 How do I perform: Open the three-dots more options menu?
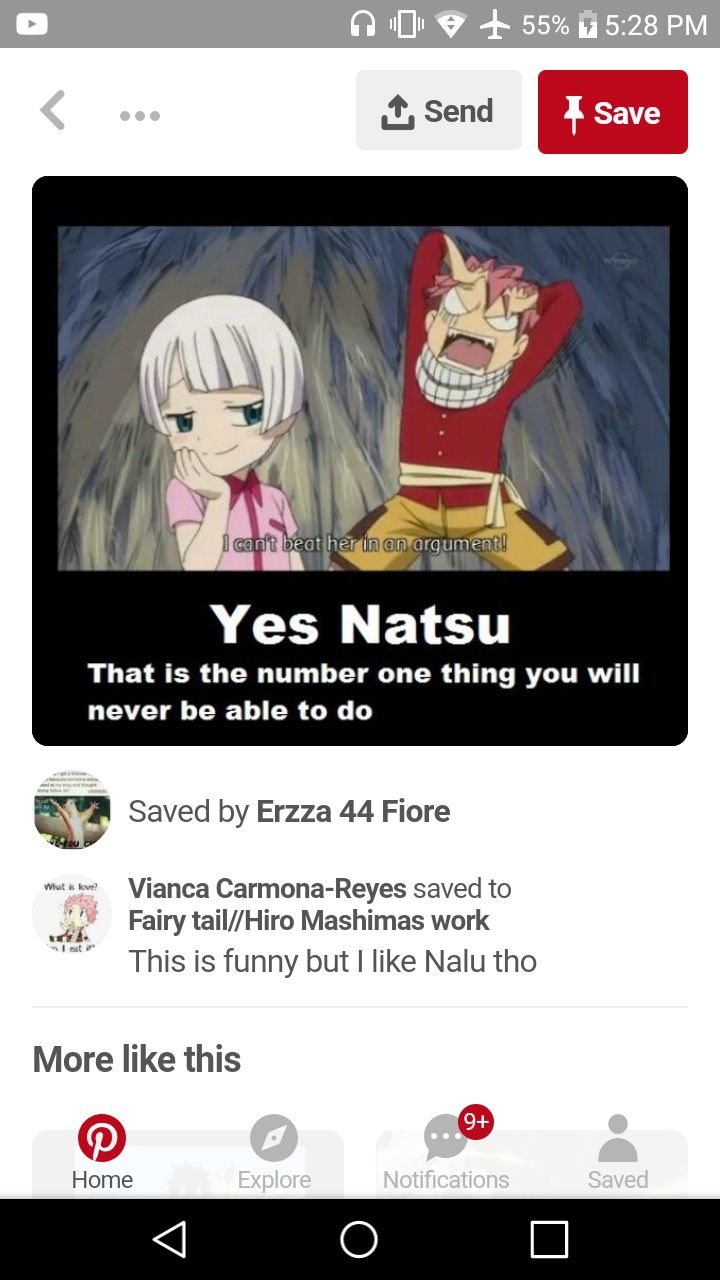click(140, 116)
